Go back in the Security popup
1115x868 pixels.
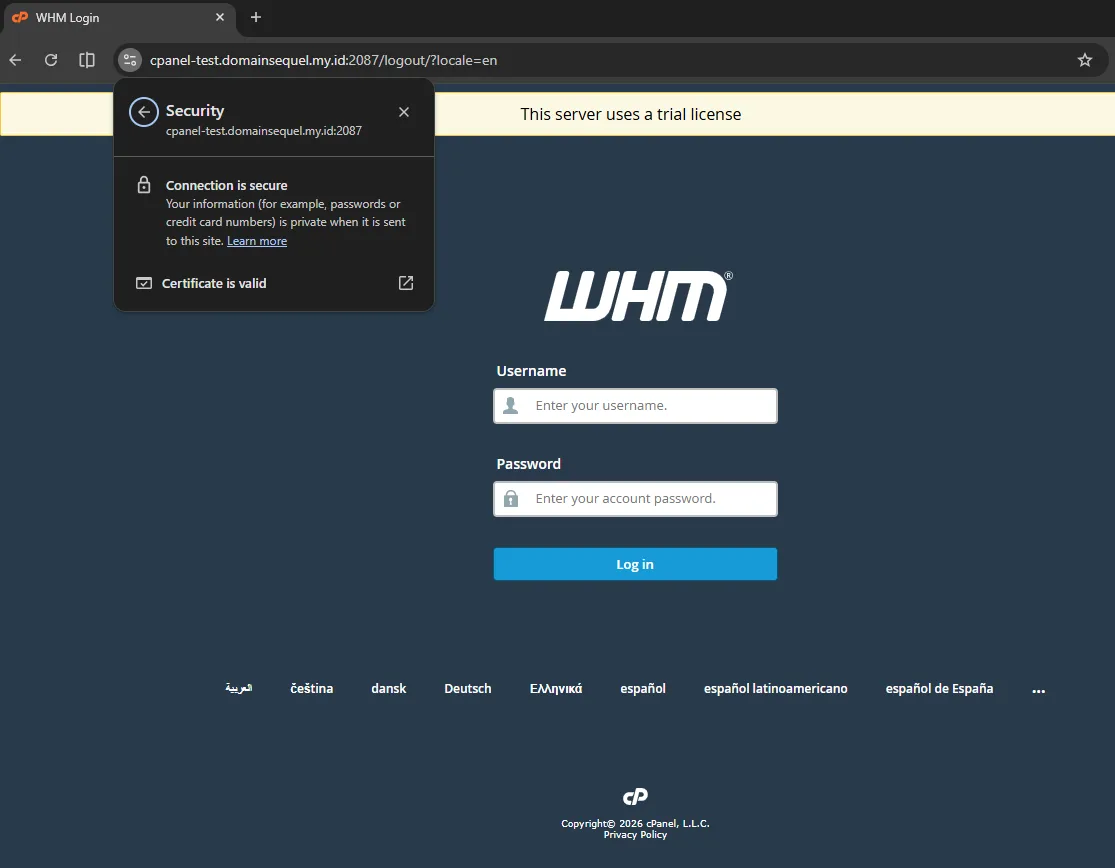(x=144, y=112)
